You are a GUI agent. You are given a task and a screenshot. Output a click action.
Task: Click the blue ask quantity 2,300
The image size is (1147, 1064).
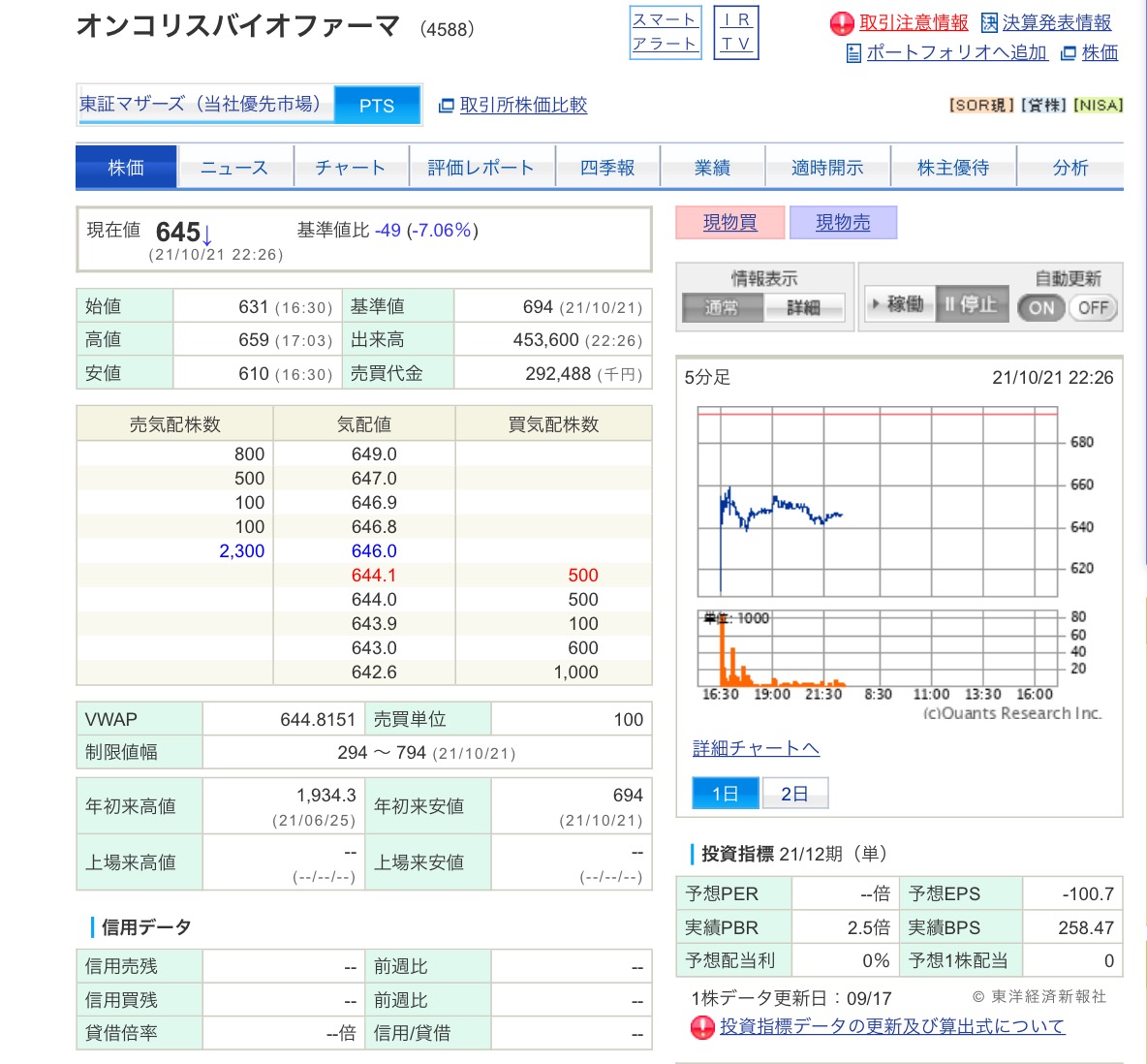point(241,551)
